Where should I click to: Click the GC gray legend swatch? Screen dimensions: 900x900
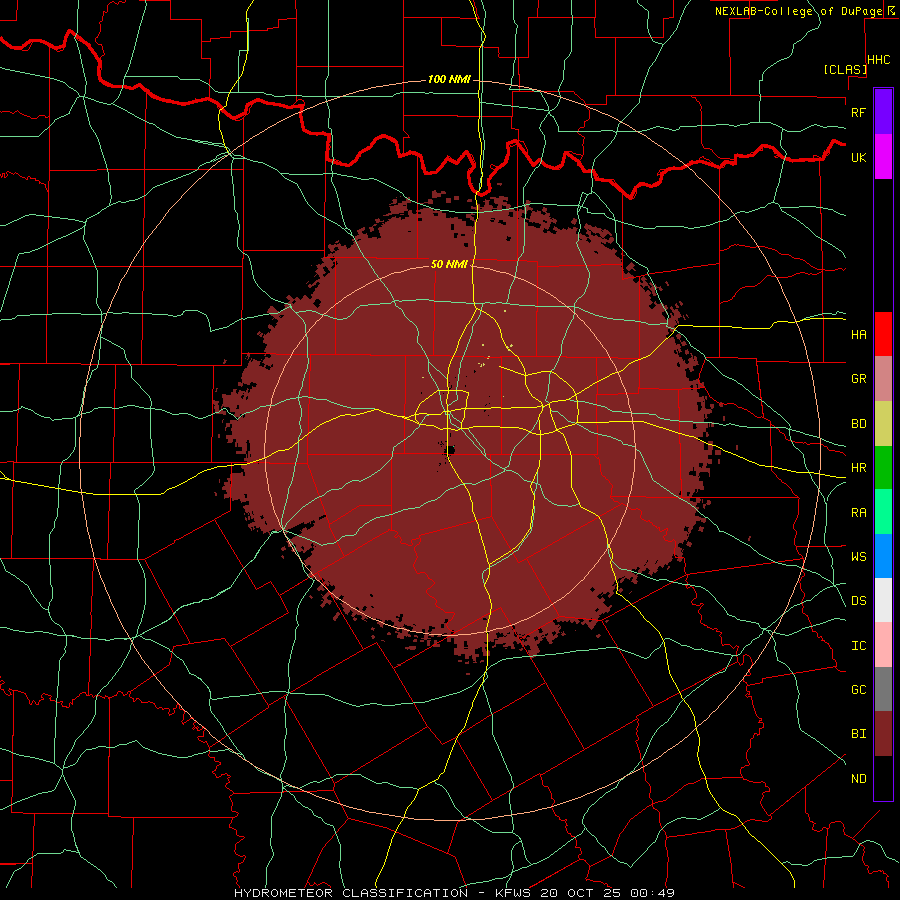point(883,689)
